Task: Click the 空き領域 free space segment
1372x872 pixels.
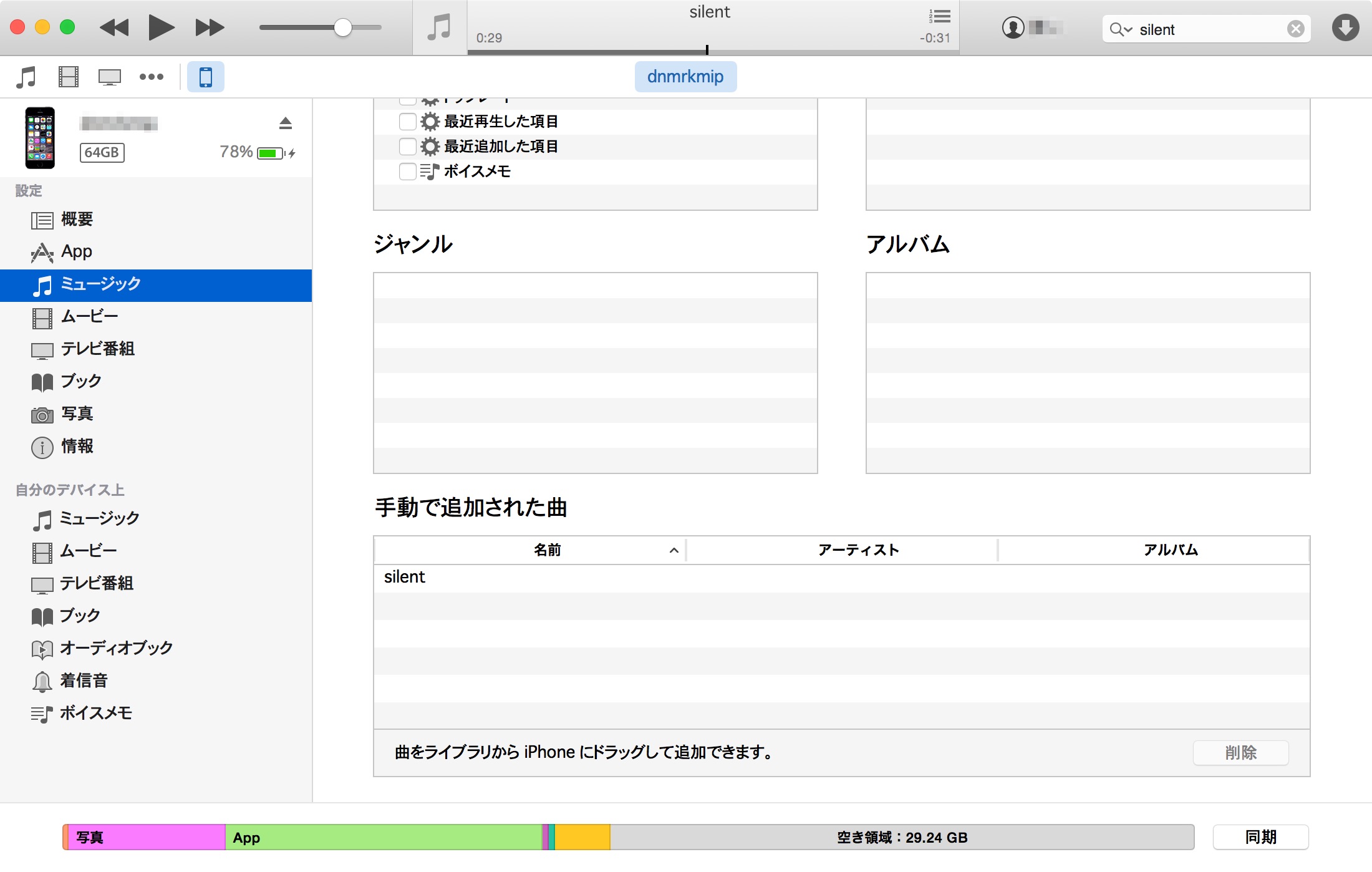Action: pyautogui.click(x=902, y=837)
